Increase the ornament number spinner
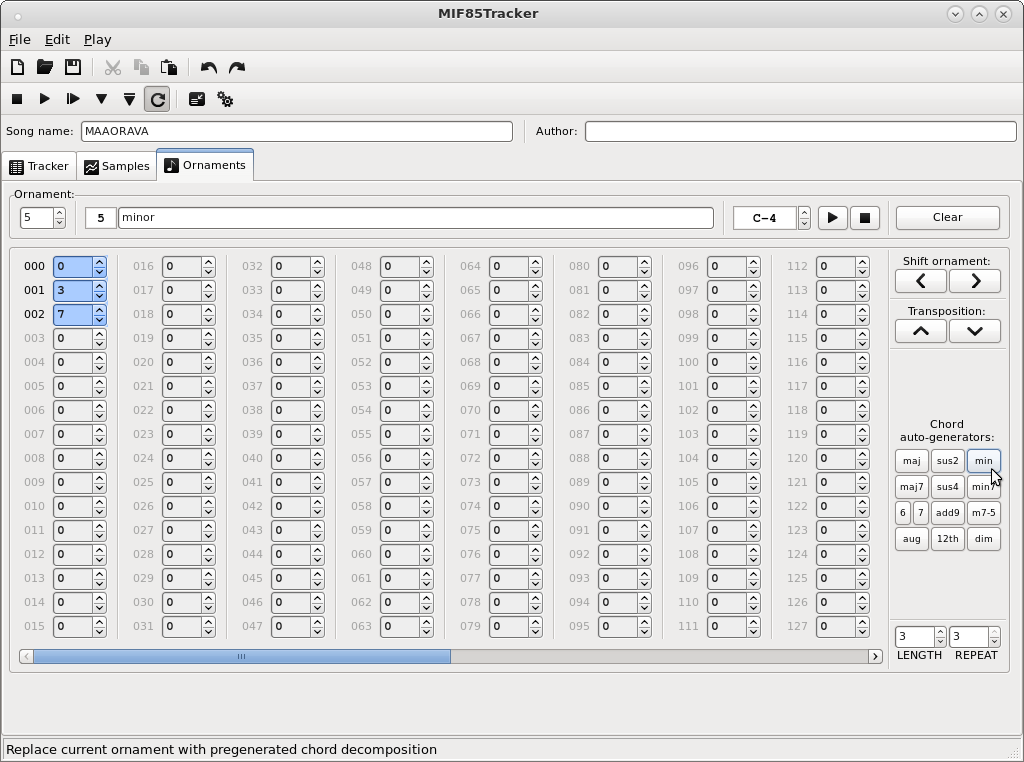 (x=60, y=212)
